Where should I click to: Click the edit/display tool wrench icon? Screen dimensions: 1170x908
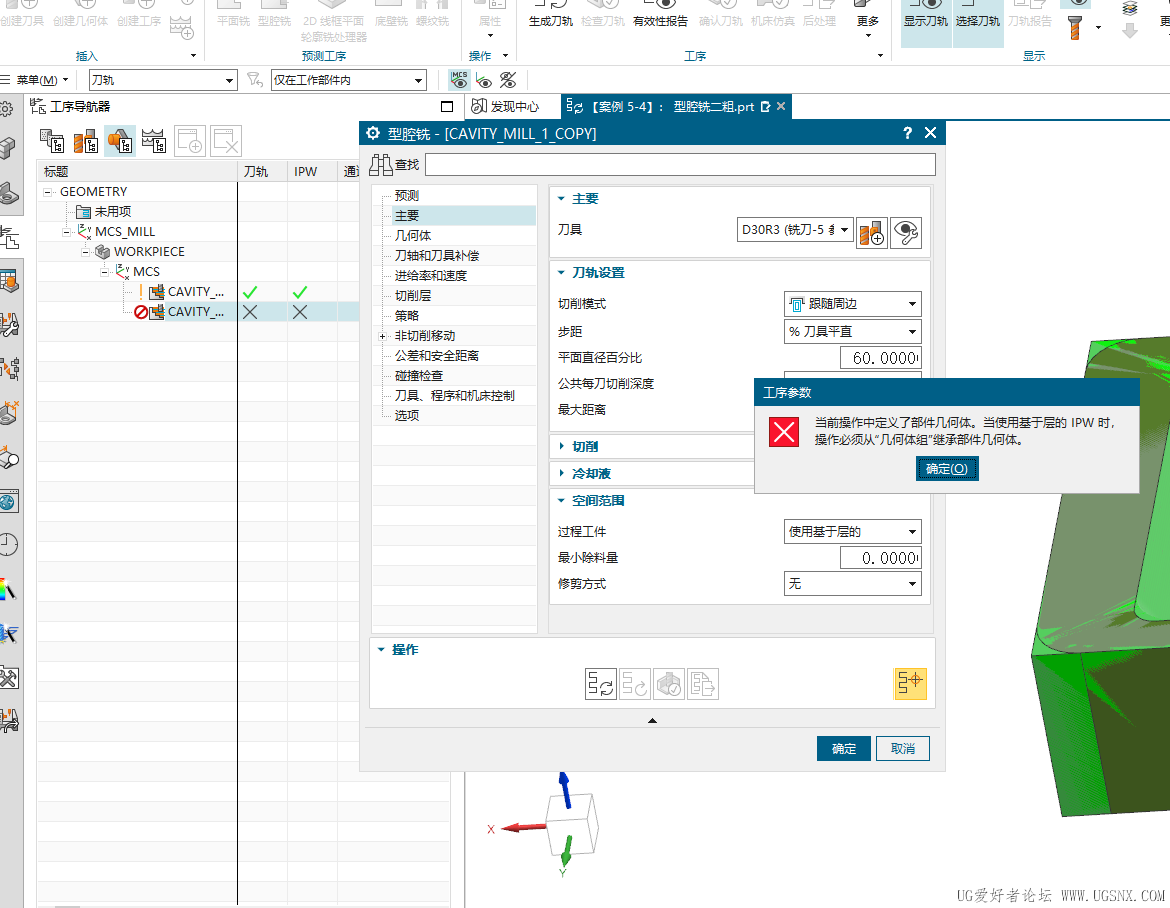click(x=906, y=232)
